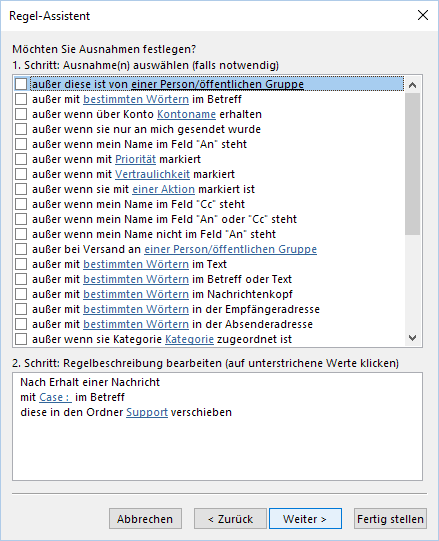
Task: Click the Support folder link in rule description
Action: tap(147, 412)
